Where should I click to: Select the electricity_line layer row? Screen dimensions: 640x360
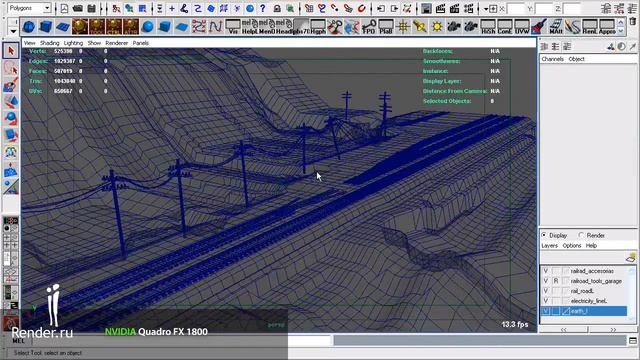(x=584, y=301)
